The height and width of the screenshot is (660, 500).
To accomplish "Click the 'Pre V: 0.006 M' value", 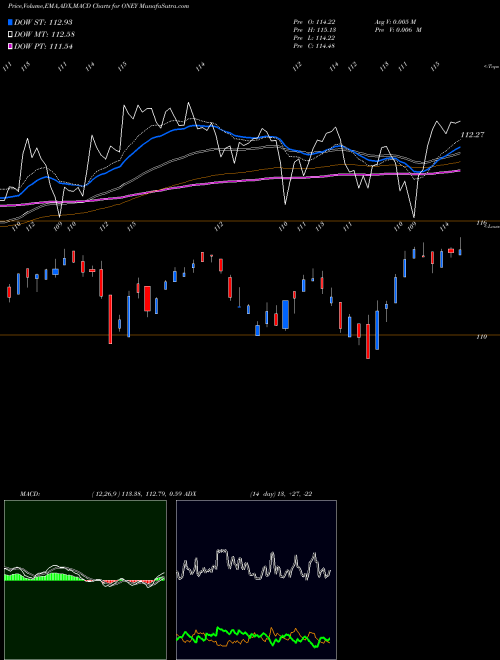I will click(x=398, y=30).
